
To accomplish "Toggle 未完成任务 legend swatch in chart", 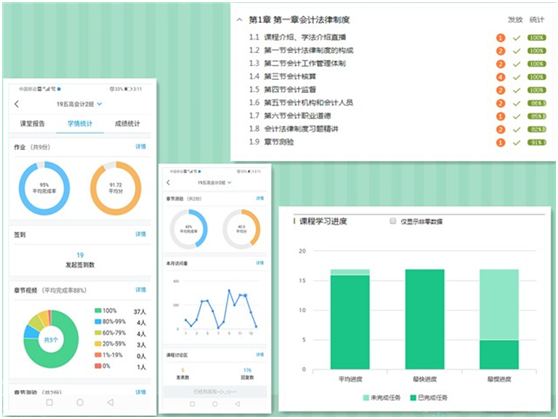I will pos(366,398).
